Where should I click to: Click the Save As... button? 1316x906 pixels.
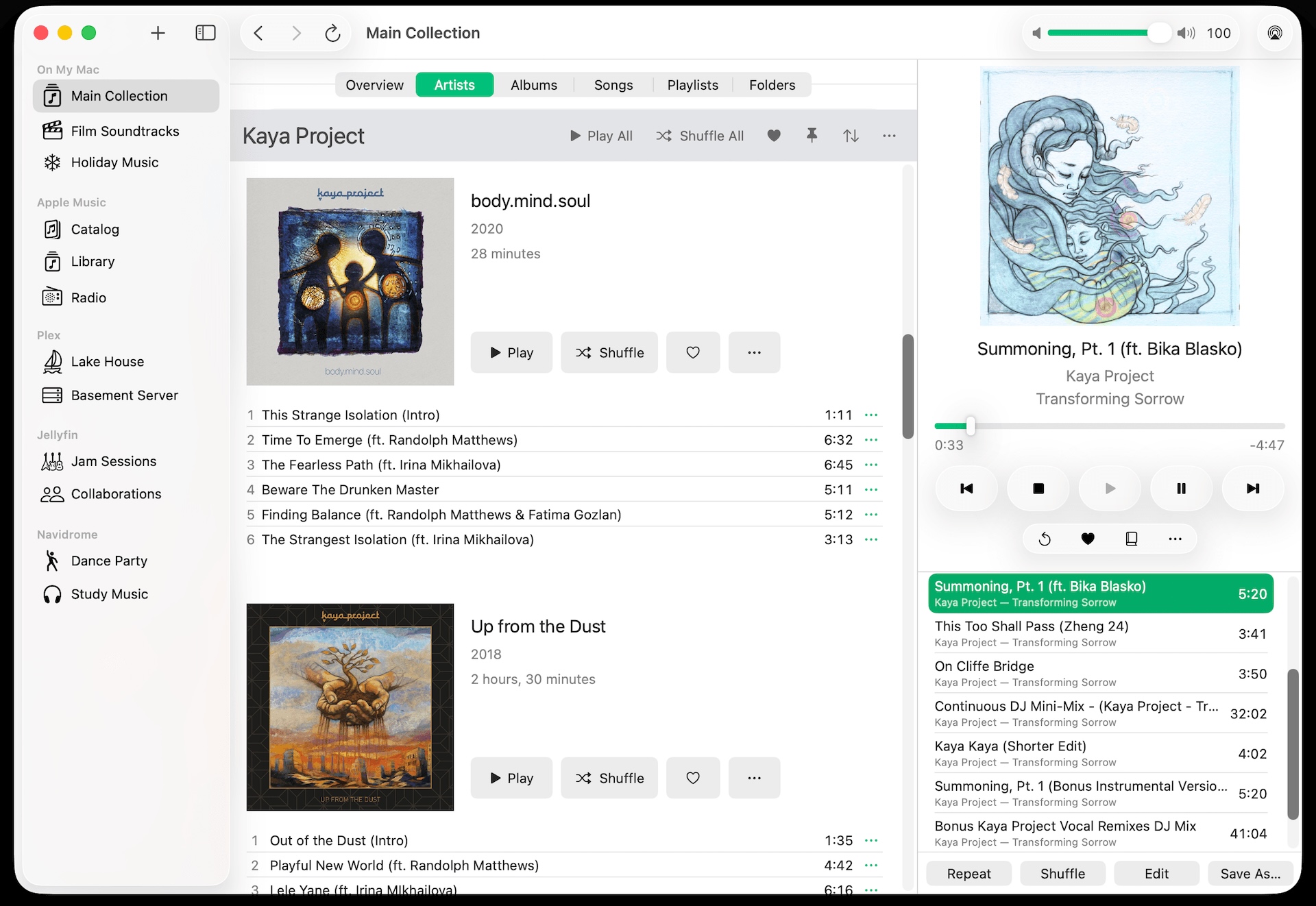[1250, 874]
